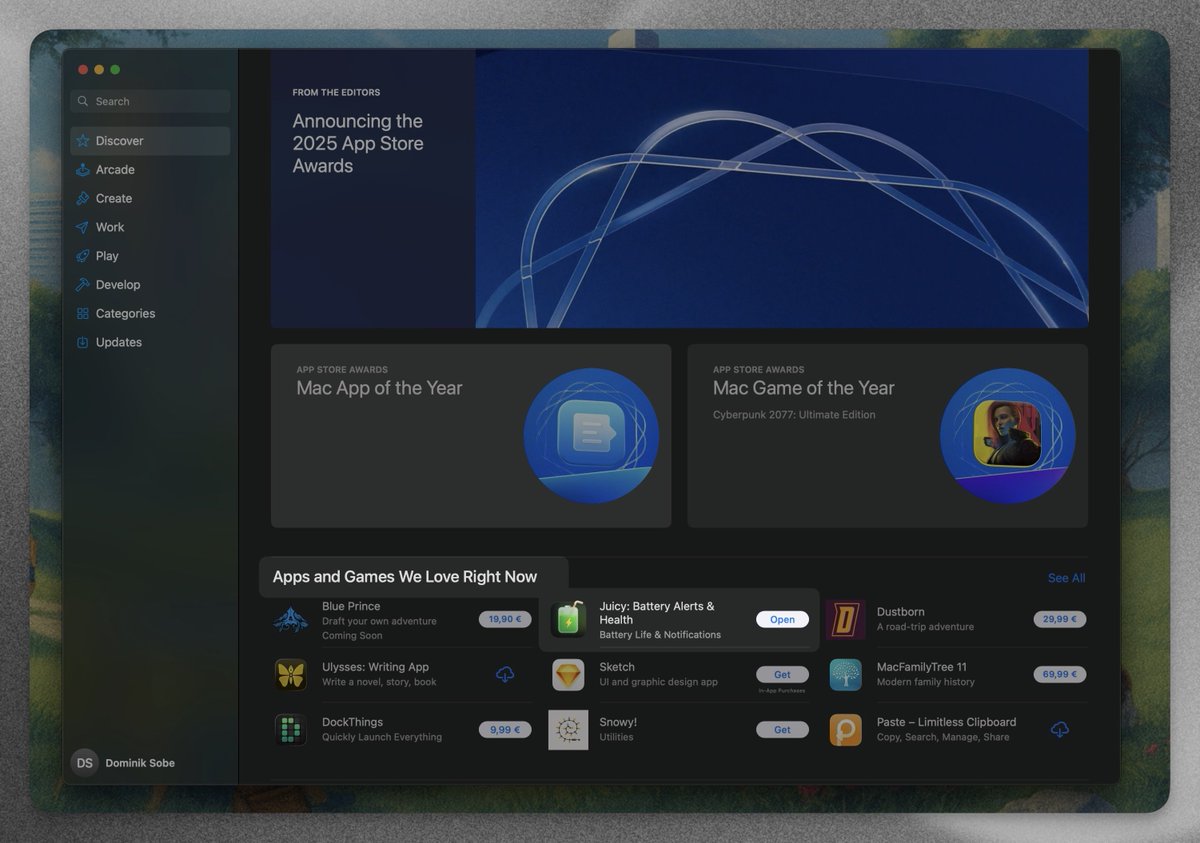Open 2025 App Store Awards banner artwork
Viewport: 1200px width, 843px height.
tap(782, 189)
